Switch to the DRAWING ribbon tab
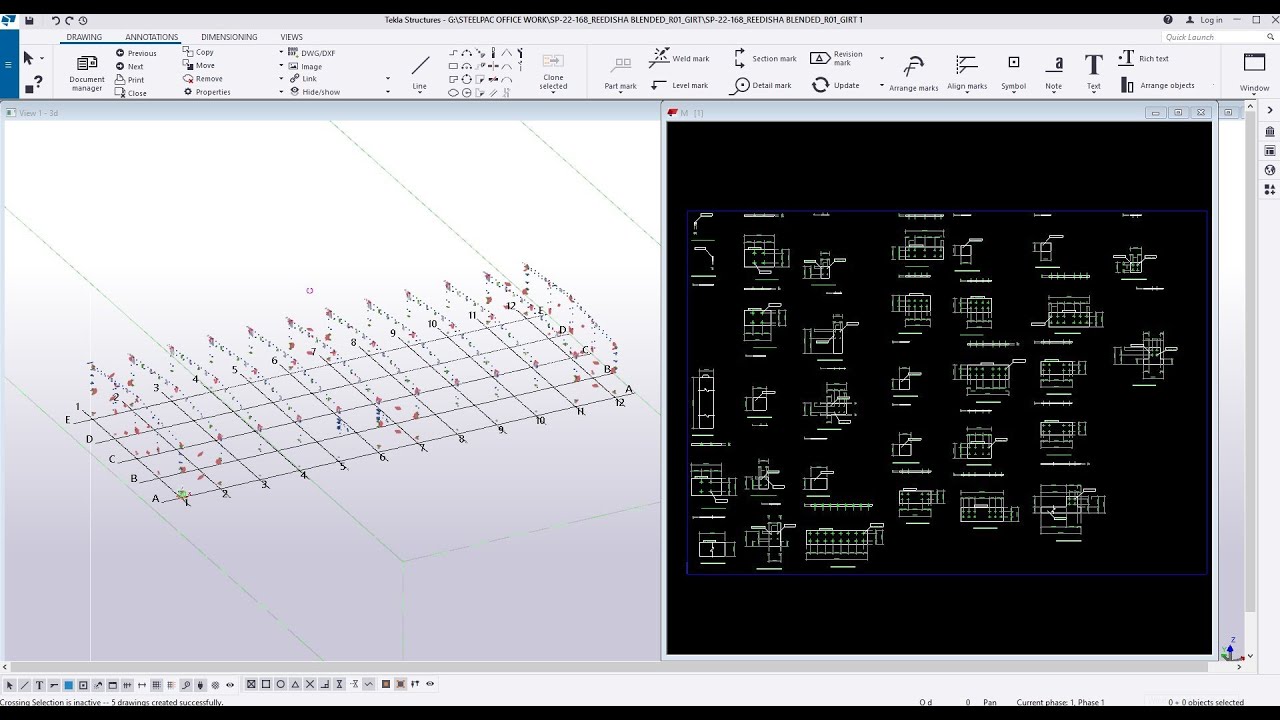The width and height of the screenshot is (1280, 720). pos(84,37)
